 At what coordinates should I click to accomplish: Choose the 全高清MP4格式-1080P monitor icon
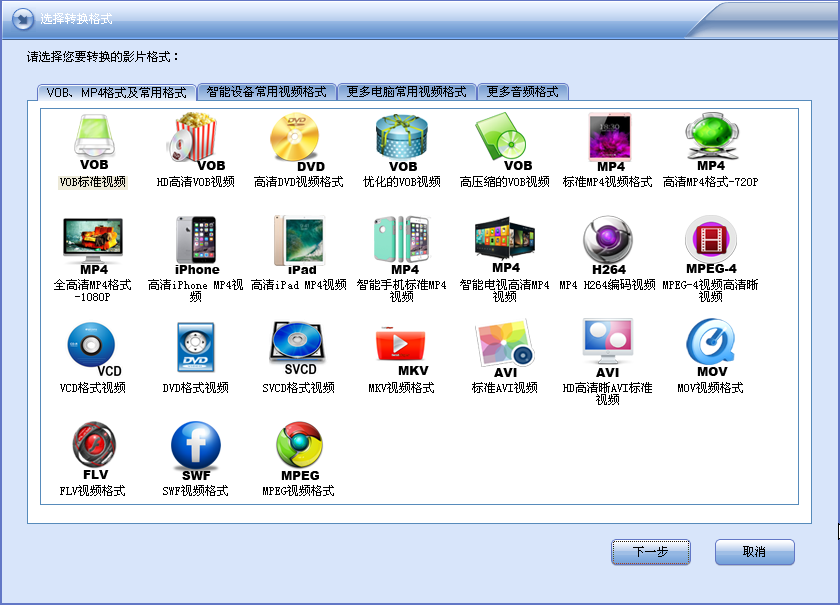point(93,246)
